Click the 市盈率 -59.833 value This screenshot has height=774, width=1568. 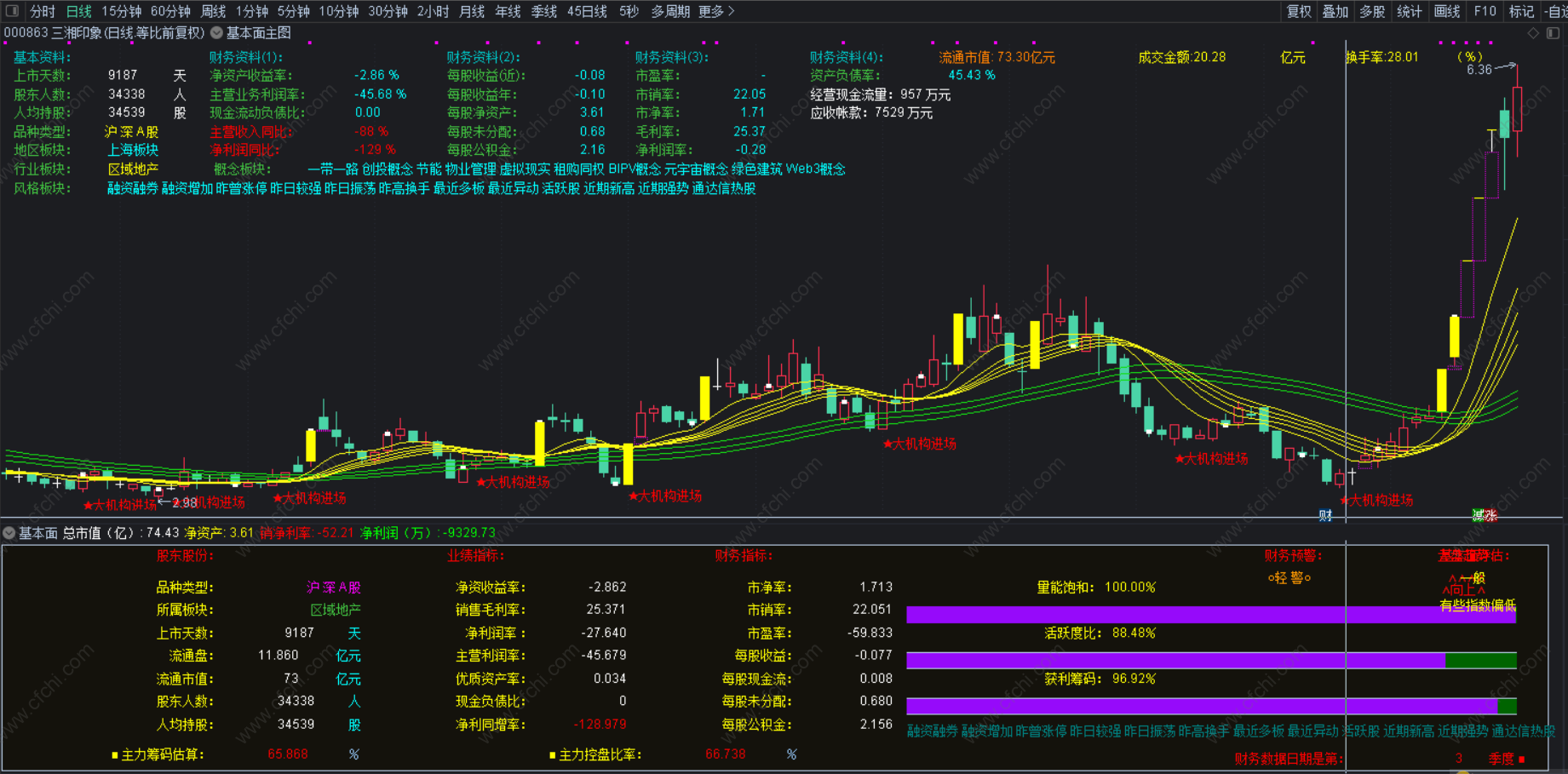[x=870, y=634]
